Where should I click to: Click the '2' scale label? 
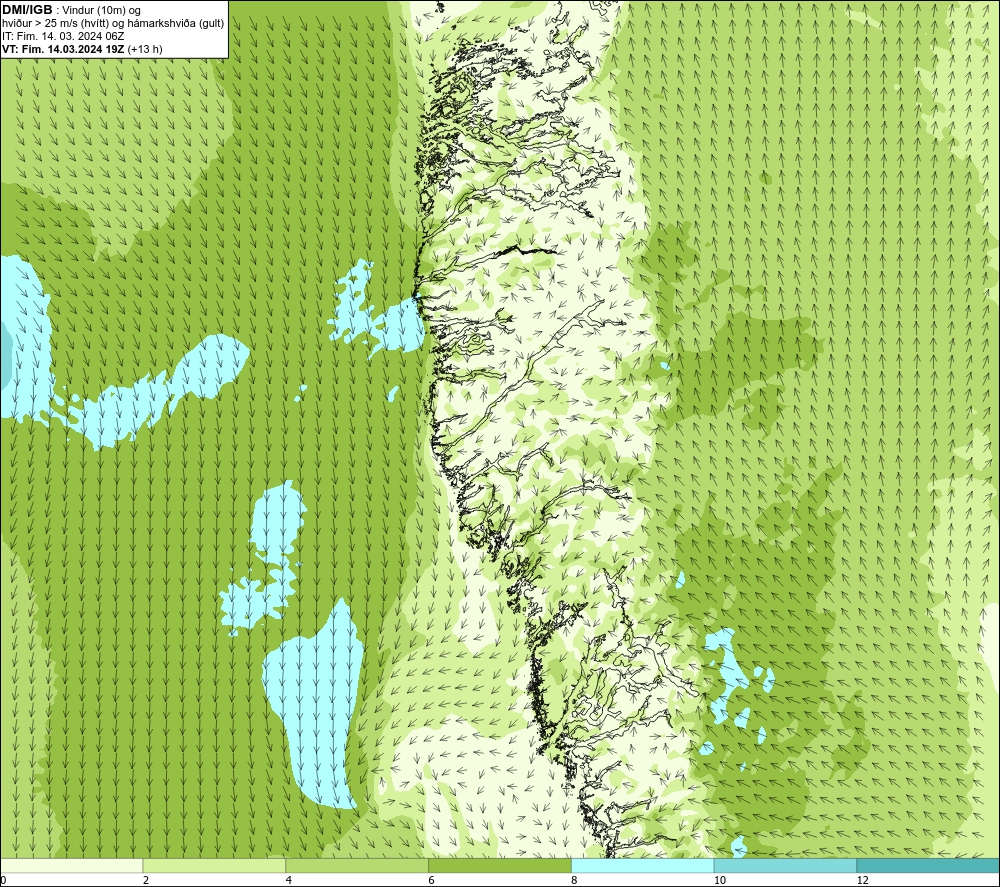[146, 881]
